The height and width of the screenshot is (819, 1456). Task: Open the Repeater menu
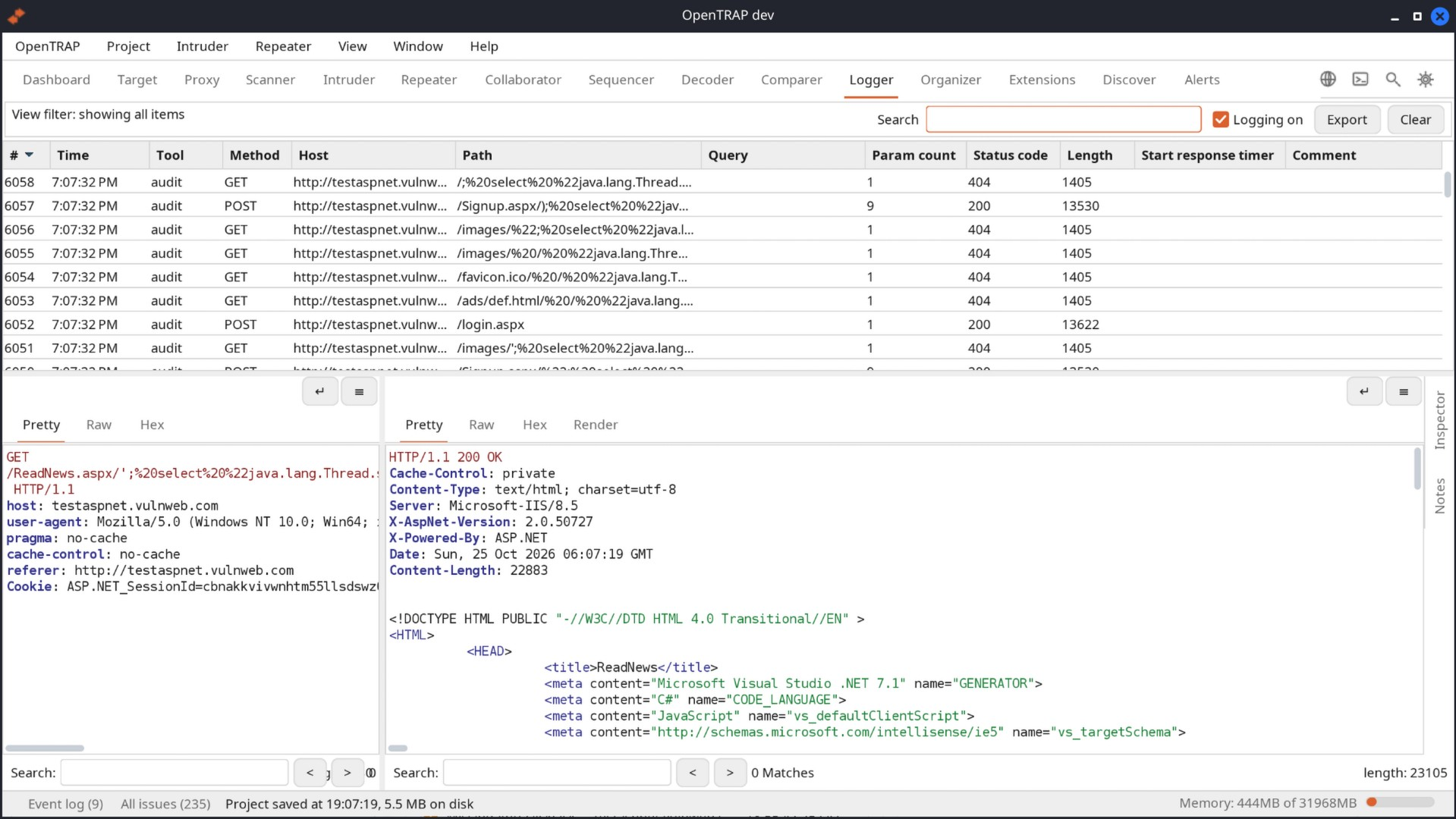click(283, 46)
